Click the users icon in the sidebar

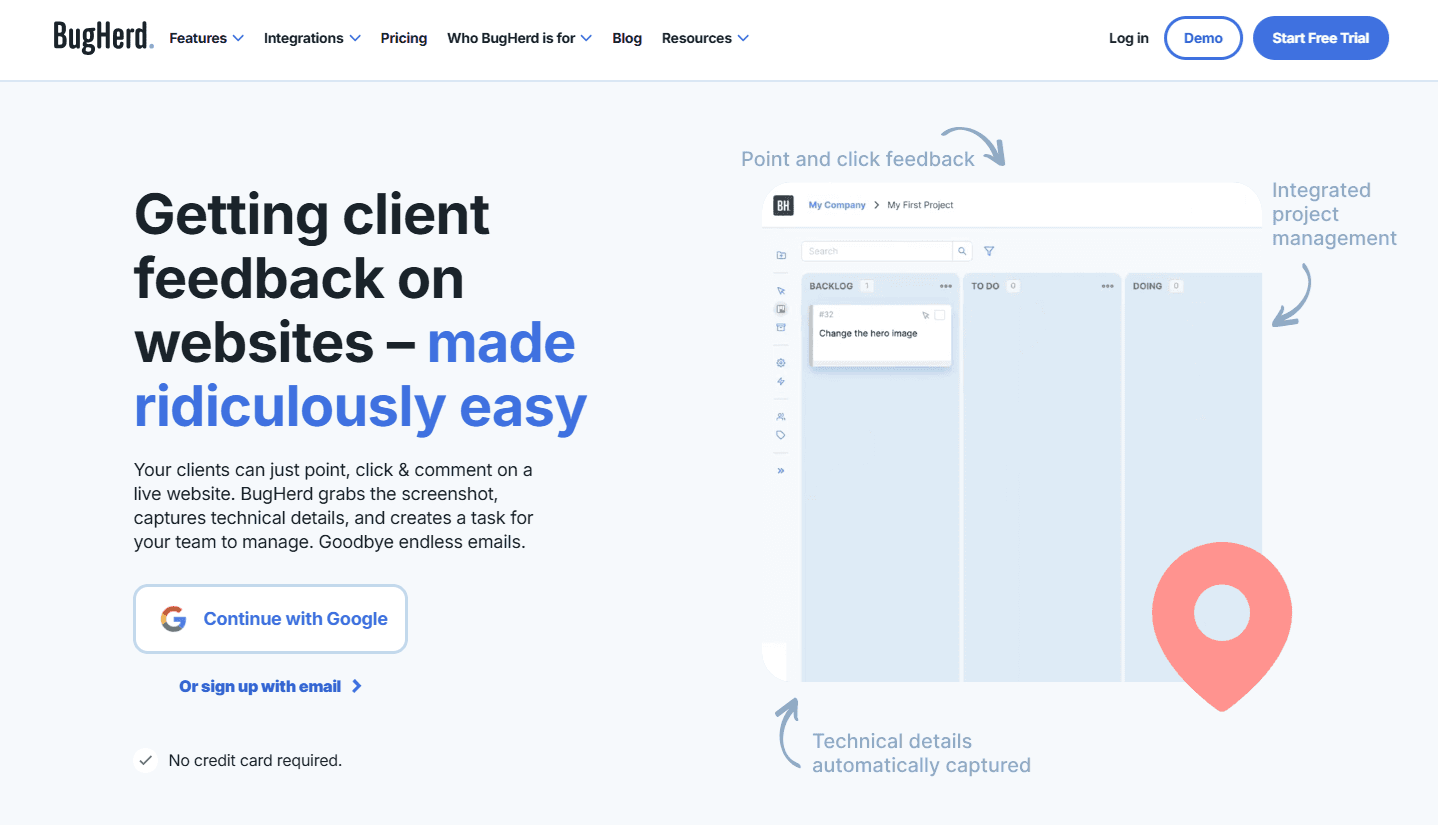(781, 416)
